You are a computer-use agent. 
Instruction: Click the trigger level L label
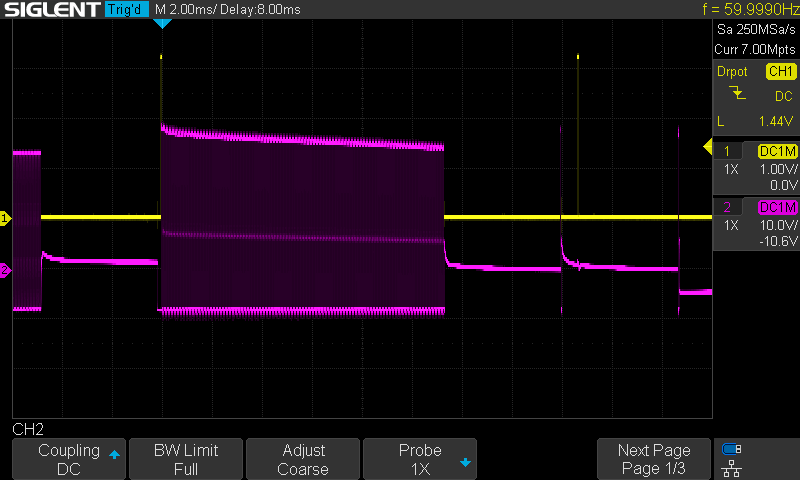[x=720, y=121]
